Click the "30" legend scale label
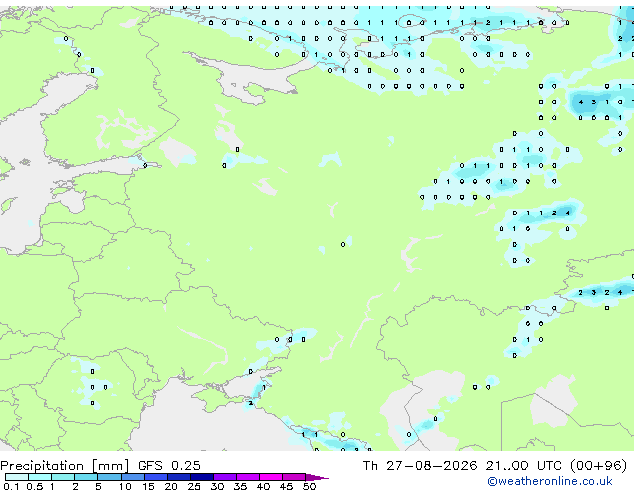The width and height of the screenshot is (634, 490). tap(217, 486)
